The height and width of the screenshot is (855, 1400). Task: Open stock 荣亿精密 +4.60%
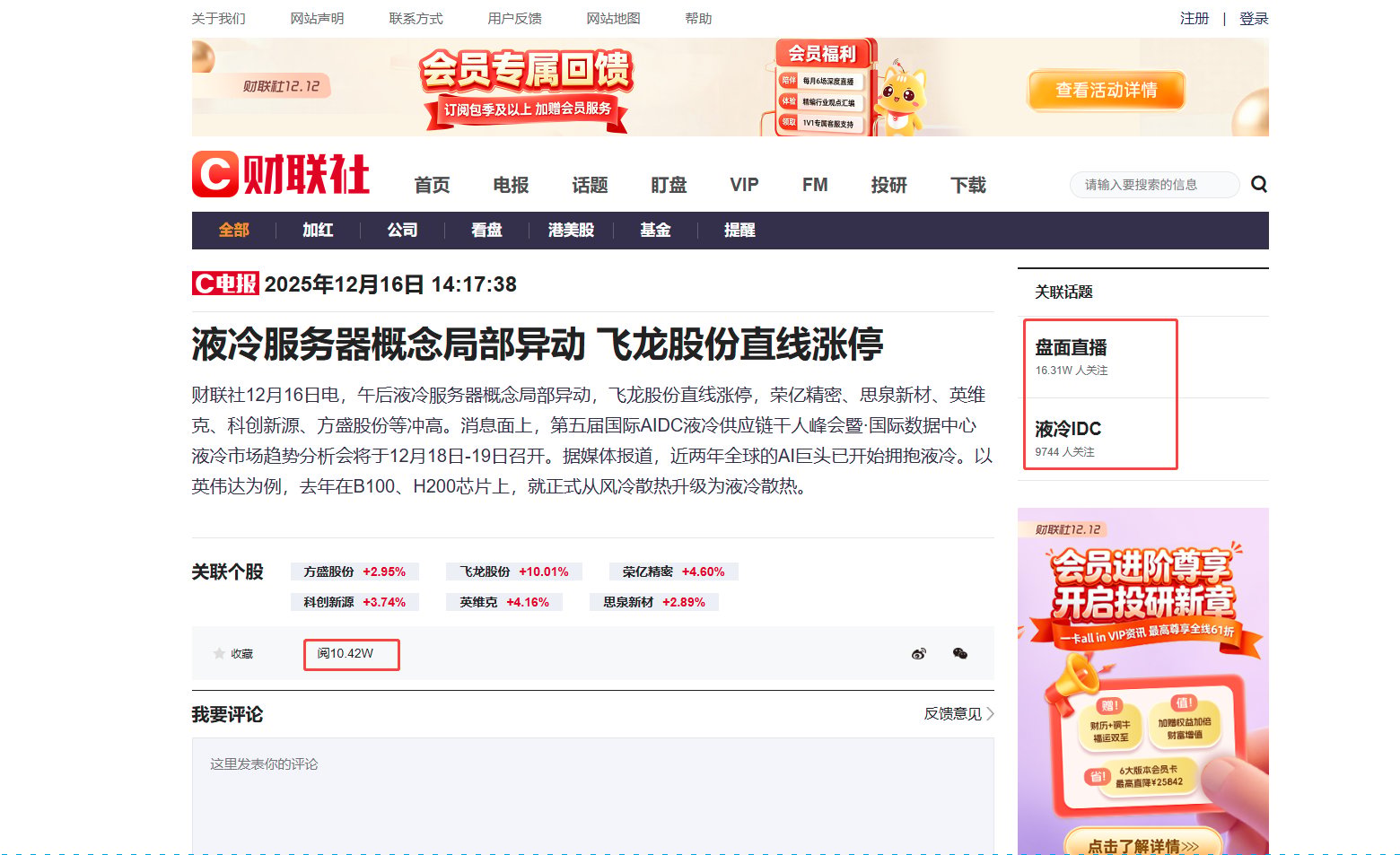click(673, 571)
